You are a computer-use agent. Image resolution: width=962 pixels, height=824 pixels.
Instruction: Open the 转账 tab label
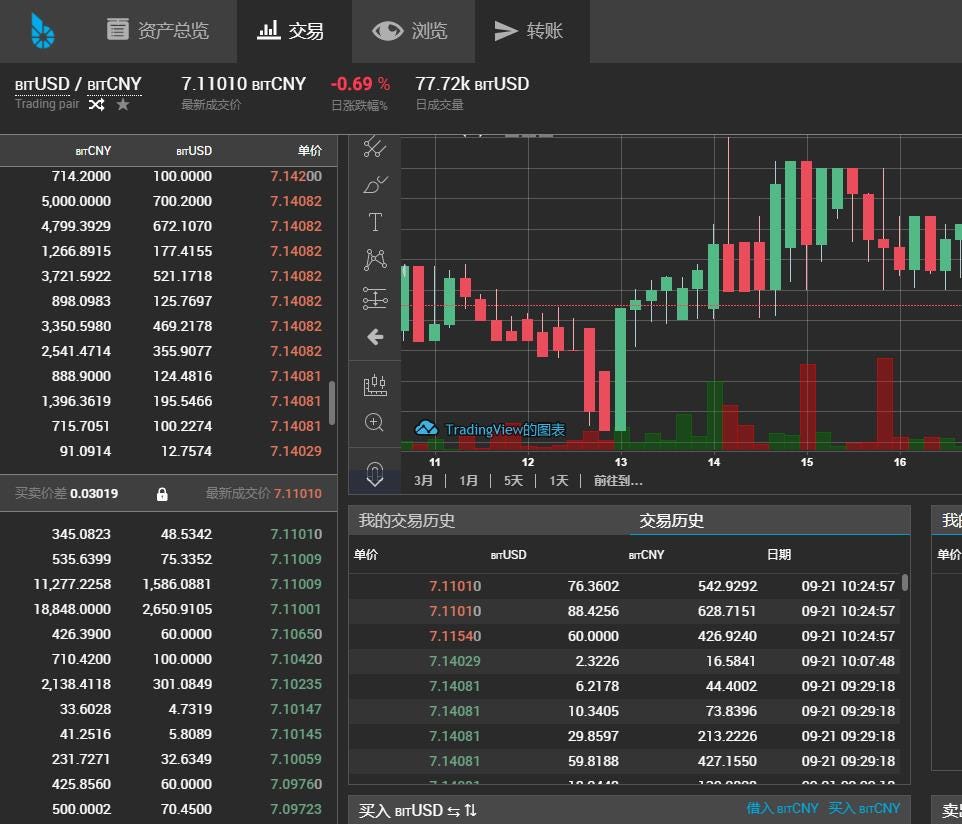coord(545,31)
